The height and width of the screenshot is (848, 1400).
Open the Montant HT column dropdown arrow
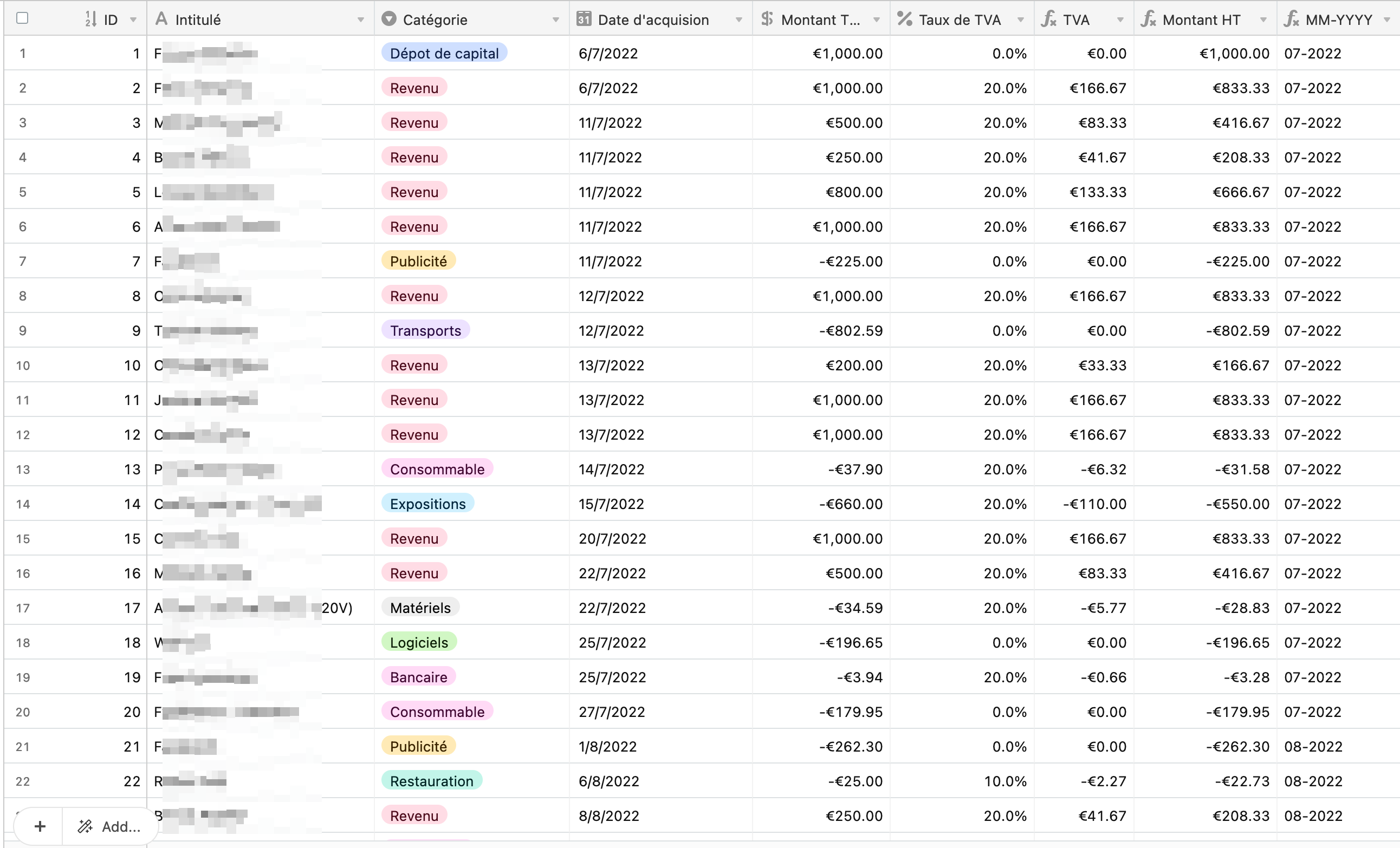click(x=1263, y=20)
